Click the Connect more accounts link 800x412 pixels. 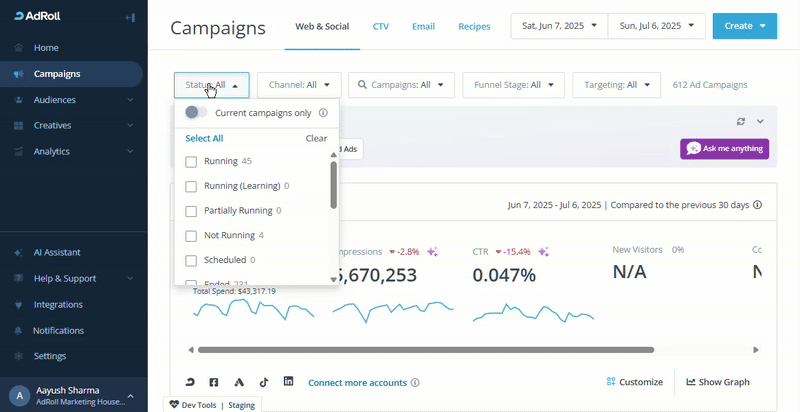coord(357,382)
